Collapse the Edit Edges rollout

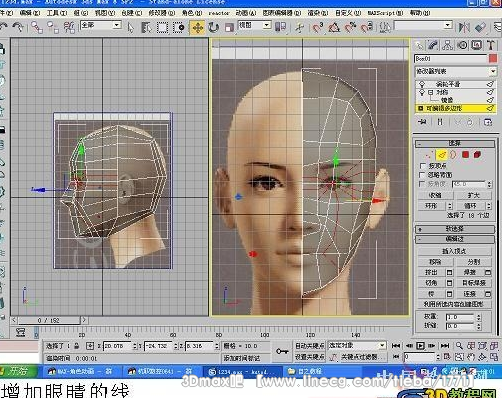point(455,239)
